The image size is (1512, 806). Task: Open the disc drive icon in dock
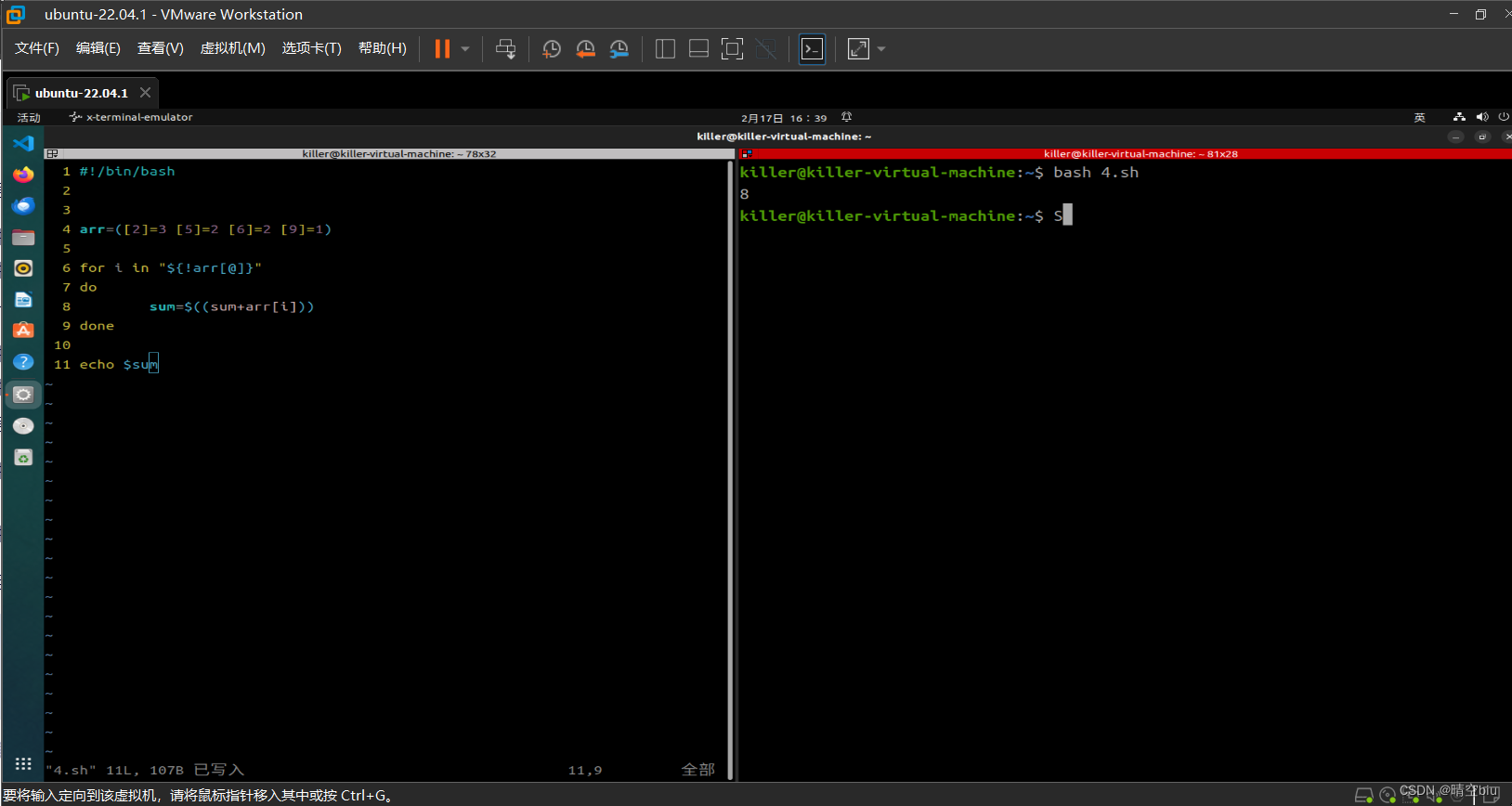(x=24, y=426)
